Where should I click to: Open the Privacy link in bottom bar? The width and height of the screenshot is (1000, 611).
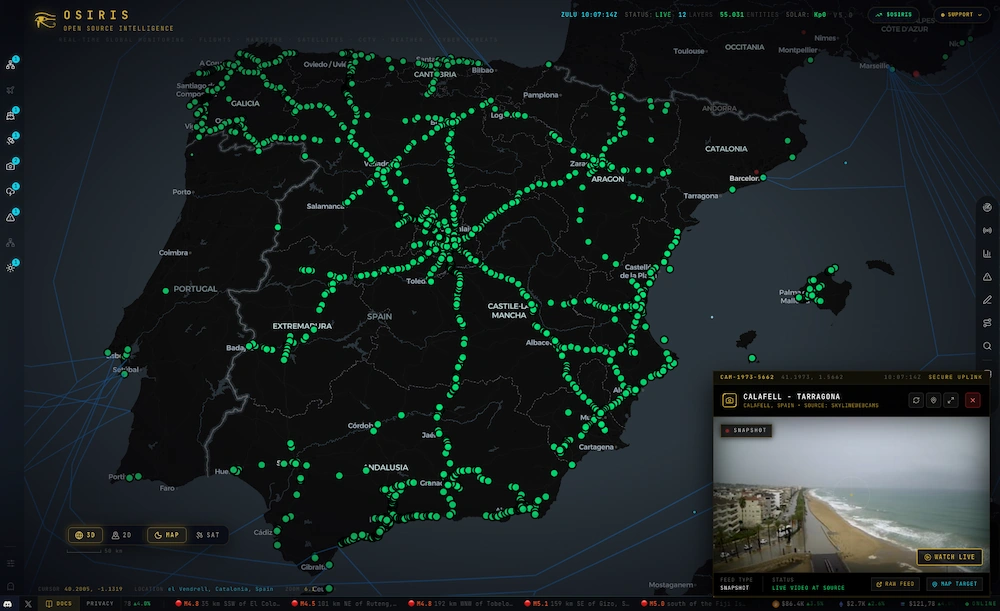99,603
